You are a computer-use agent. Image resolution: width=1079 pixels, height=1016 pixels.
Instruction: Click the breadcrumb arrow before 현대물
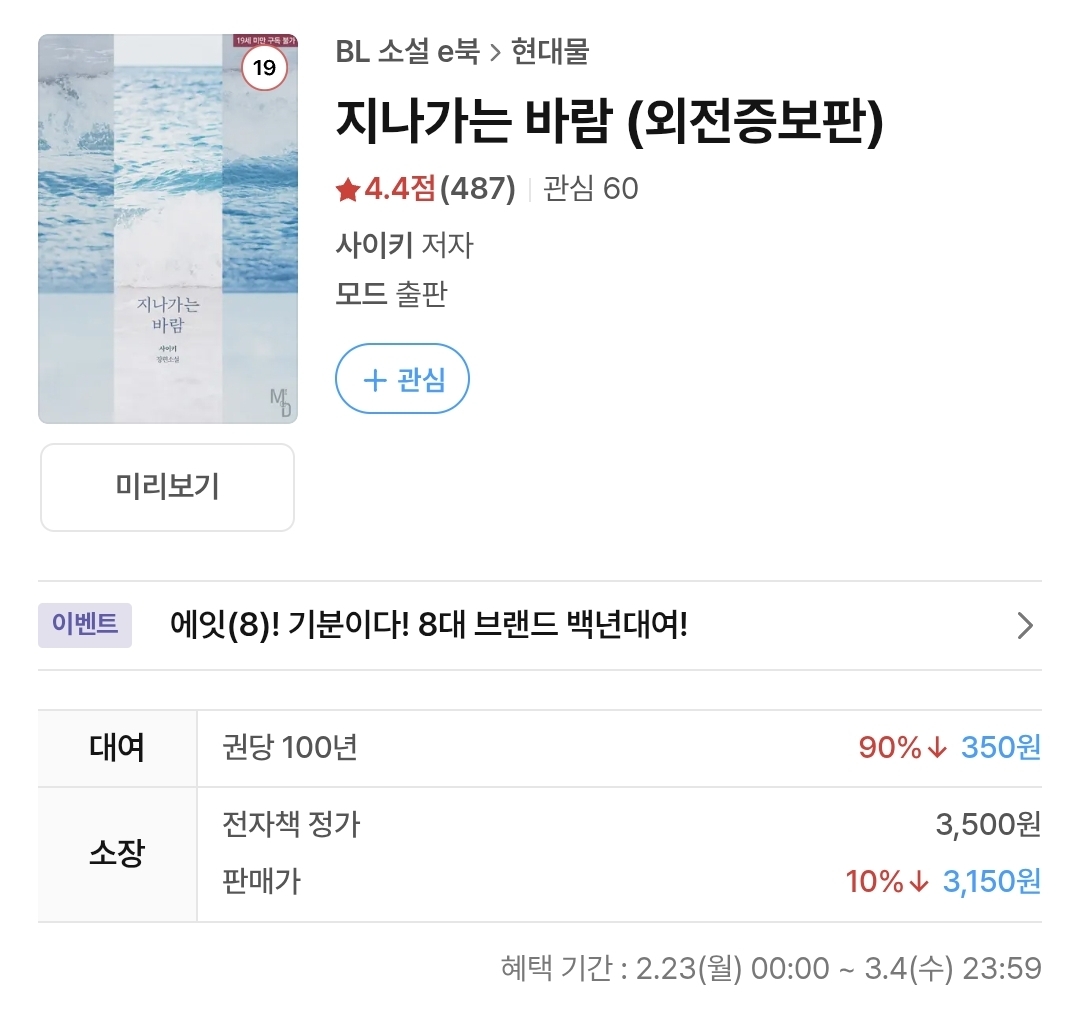point(495,53)
